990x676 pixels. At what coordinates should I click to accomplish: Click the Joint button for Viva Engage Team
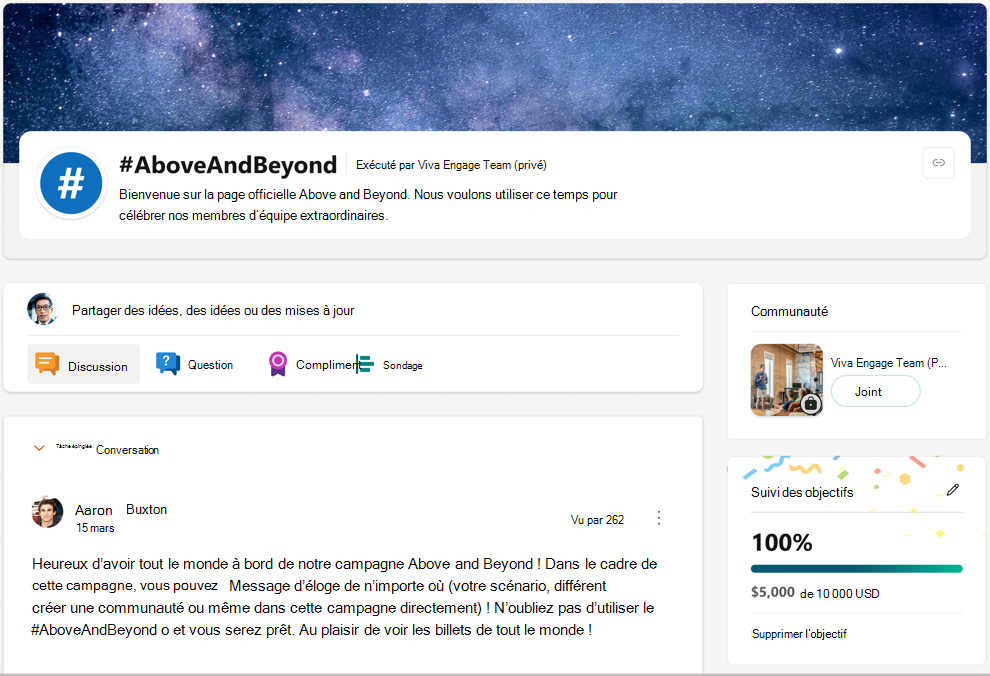875,392
